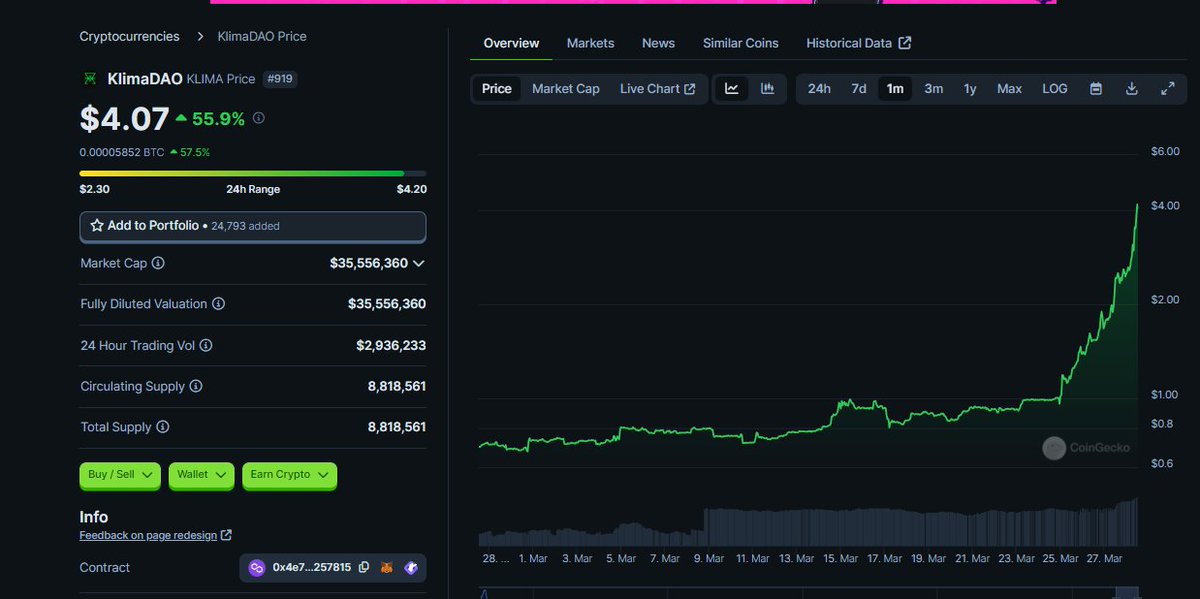Toggle LOG scale on the chart
The image size is (1200, 599).
[x=1055, y=88]
